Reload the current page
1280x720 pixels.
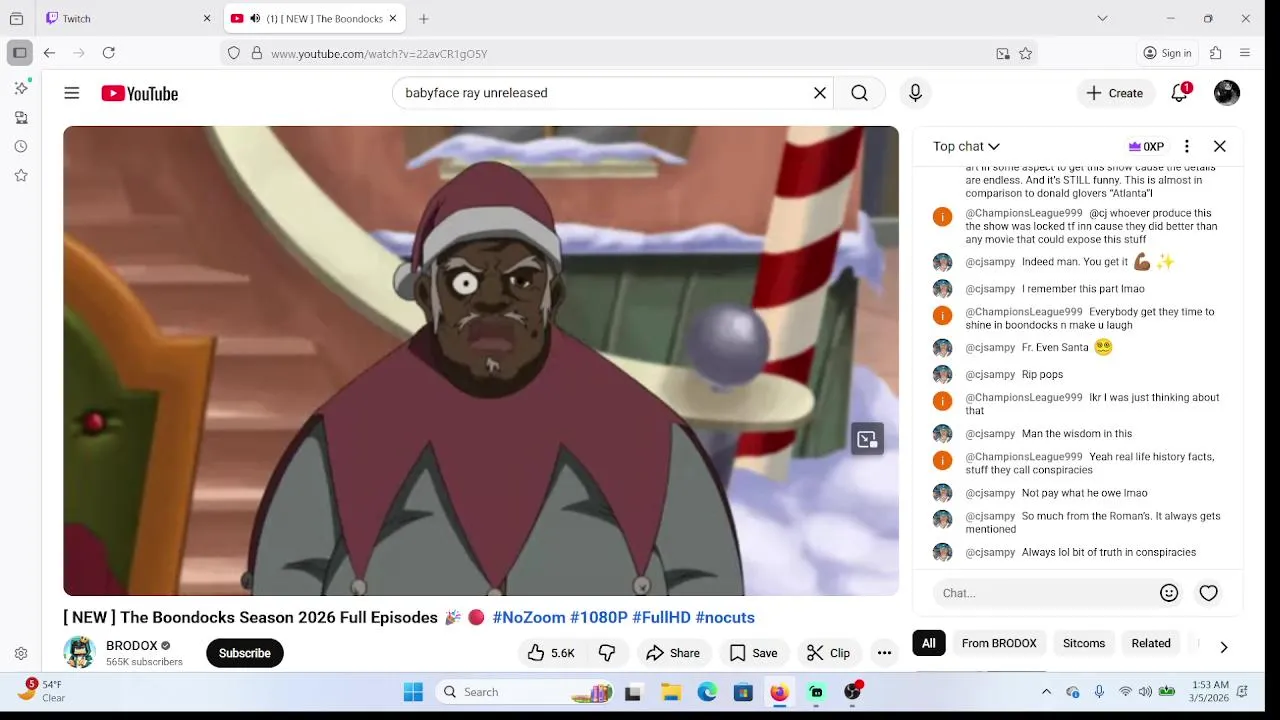click(x=109, y=53)
